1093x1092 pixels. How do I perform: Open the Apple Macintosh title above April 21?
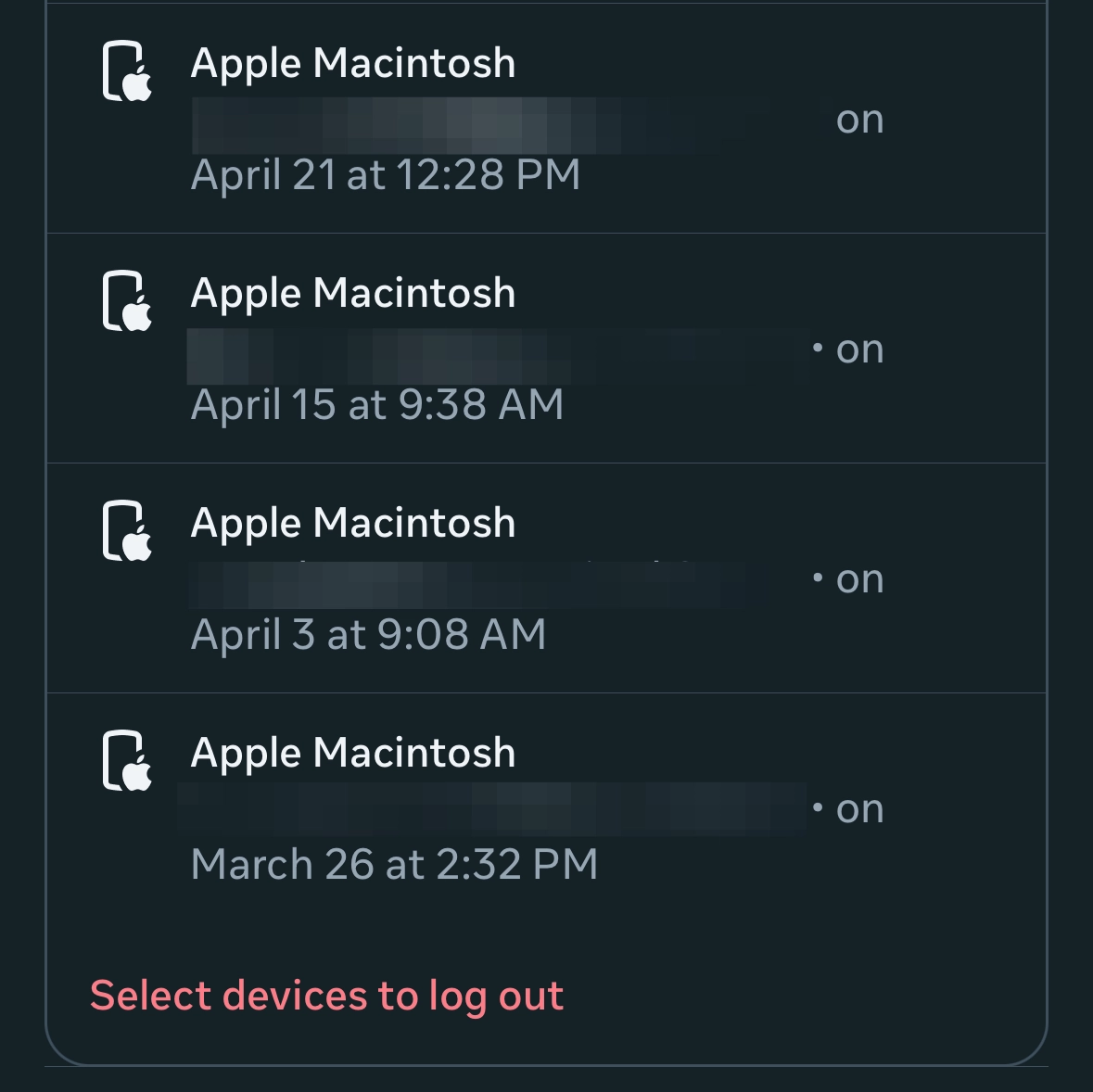(352, 64)
